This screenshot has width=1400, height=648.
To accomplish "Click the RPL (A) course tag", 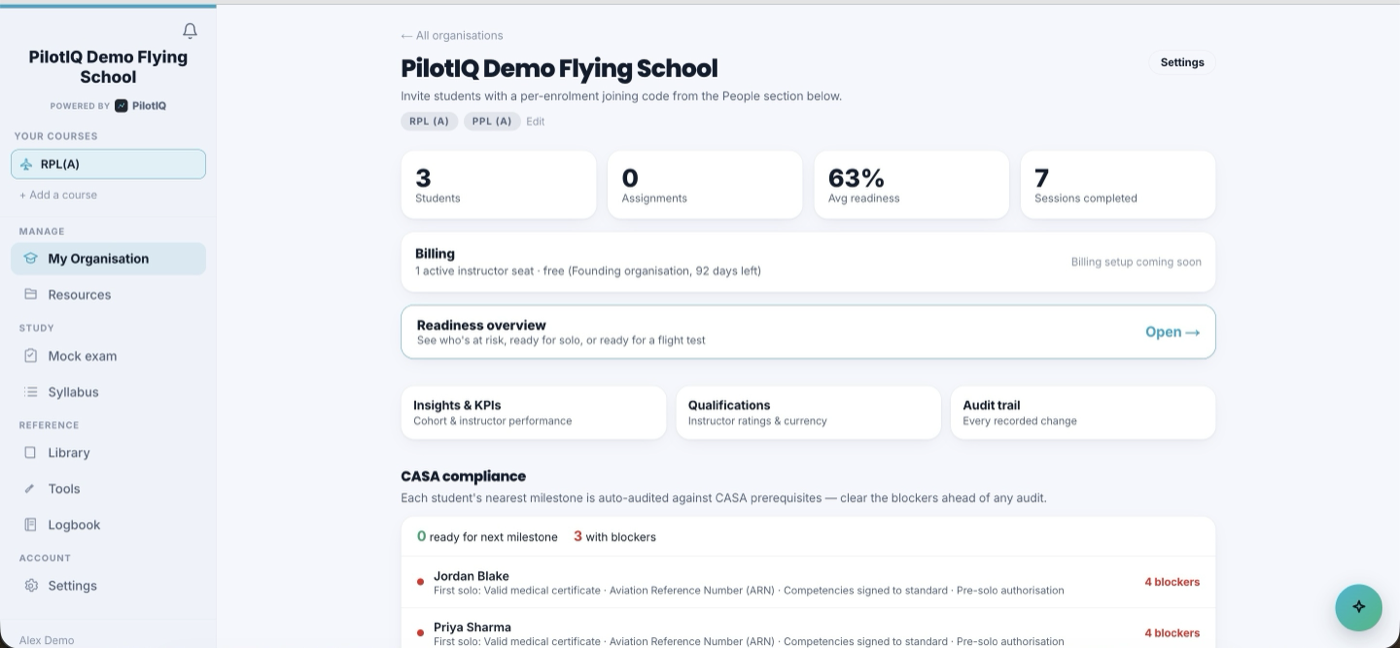I will (x=429, y=121).
